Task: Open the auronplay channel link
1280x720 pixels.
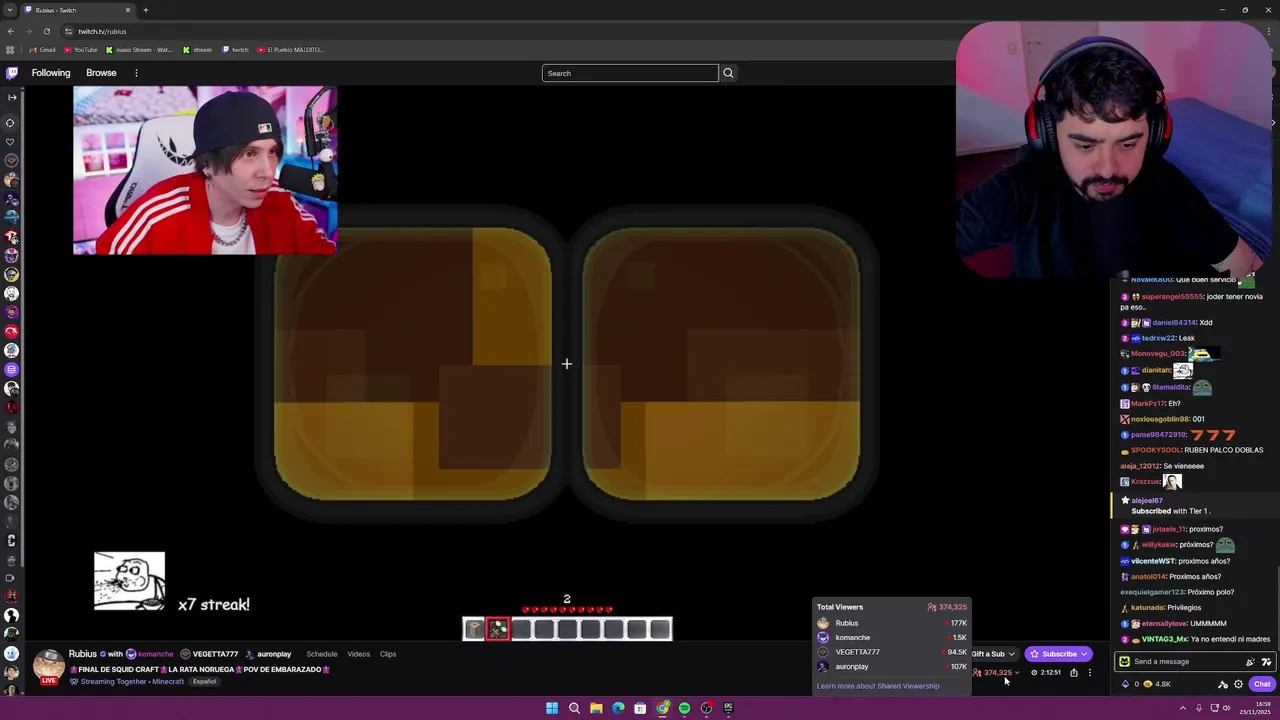Action: [x=274, y=654]
